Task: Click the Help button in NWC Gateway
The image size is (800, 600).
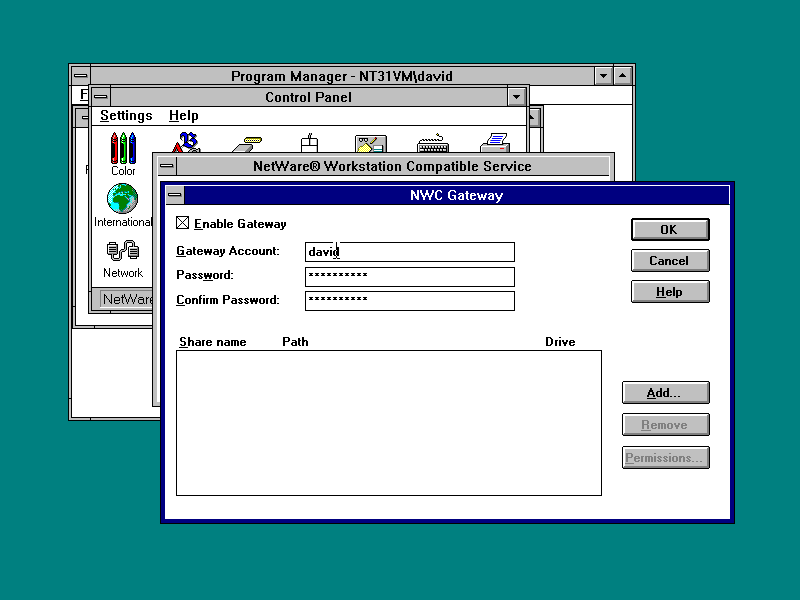Action: click(x=670, y=292)
